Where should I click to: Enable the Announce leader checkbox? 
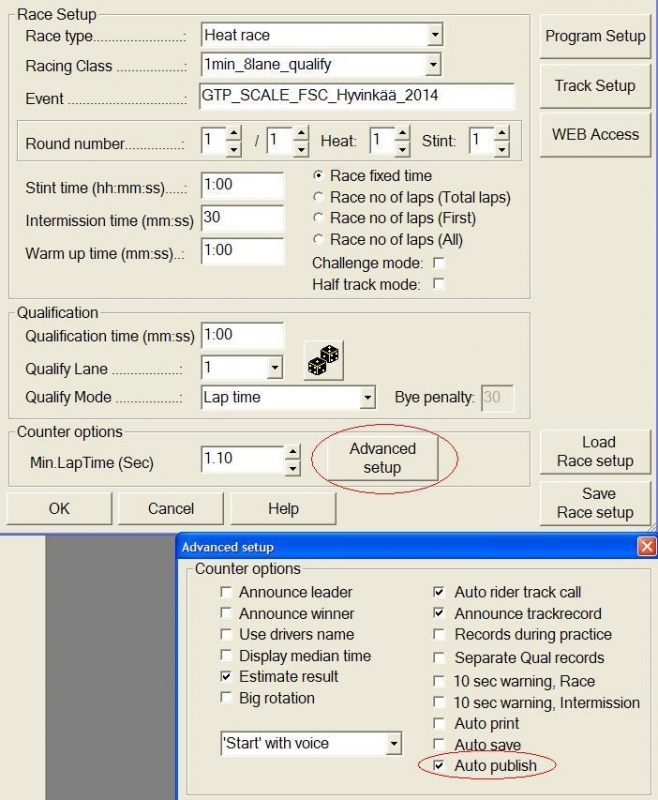(225, 592)
